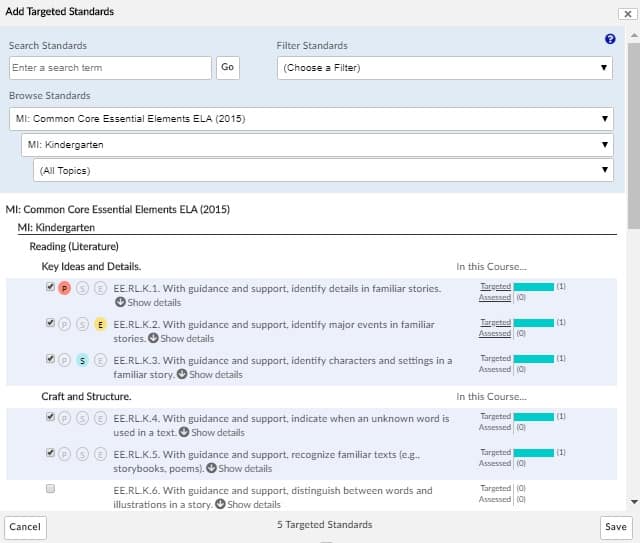Image resolution: width=640 pixels, height=543 pixels.
Task: Click the 'Craft and Structure.' heading
Action: coord(86,396)
